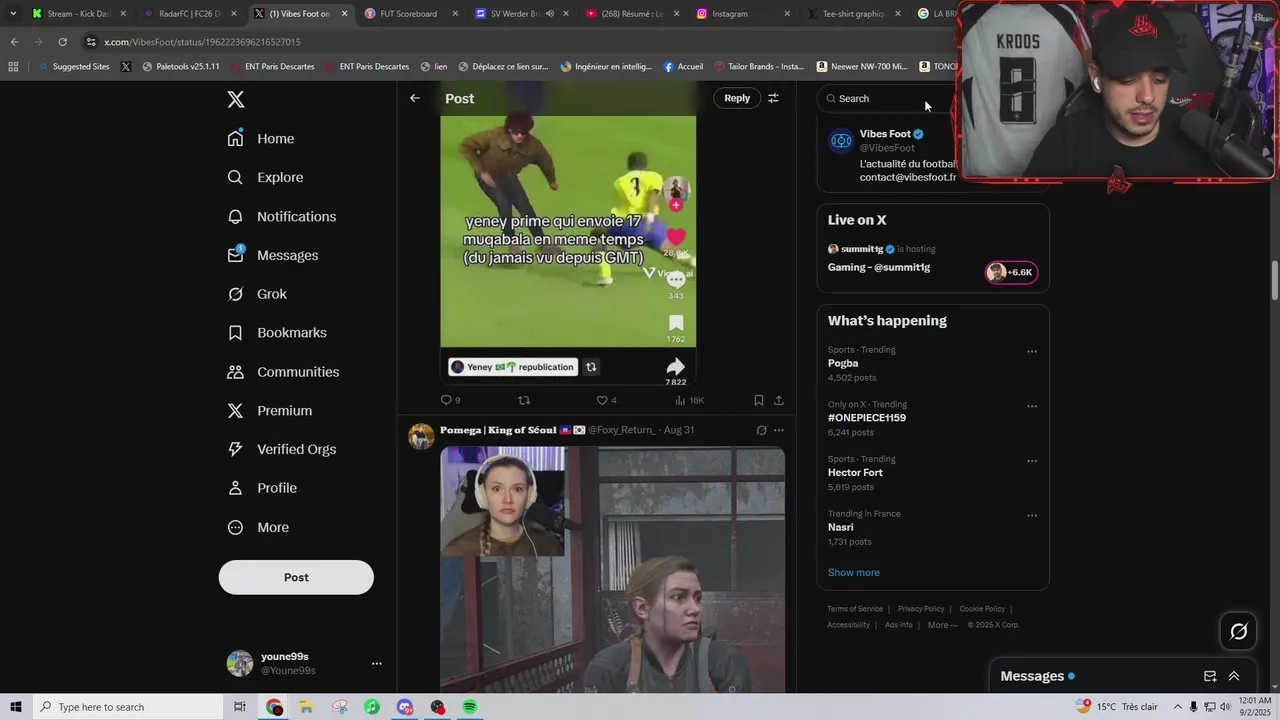Image resolution: width=1280 pixels, height=720 pixels.
Task: Open the Explore page
Action: 265,177
